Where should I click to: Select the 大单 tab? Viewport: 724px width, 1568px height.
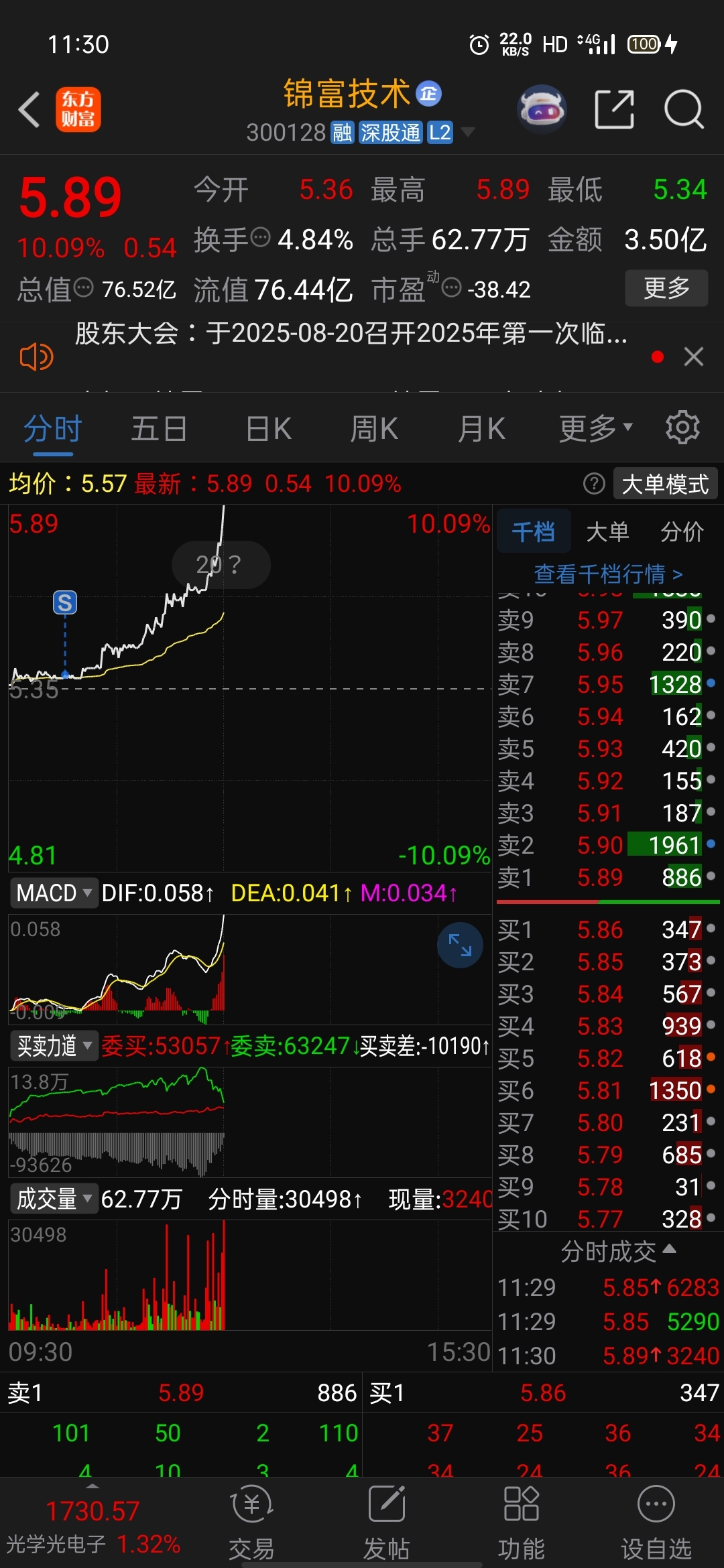(607, 532)
